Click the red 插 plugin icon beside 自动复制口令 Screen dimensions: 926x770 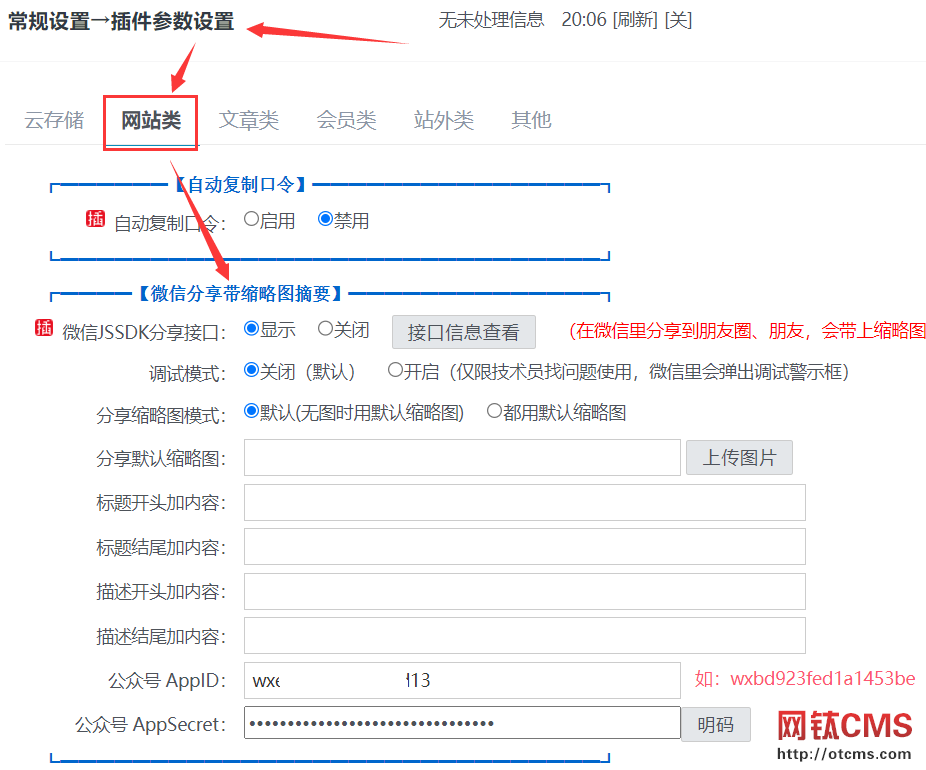pos(96,219)
